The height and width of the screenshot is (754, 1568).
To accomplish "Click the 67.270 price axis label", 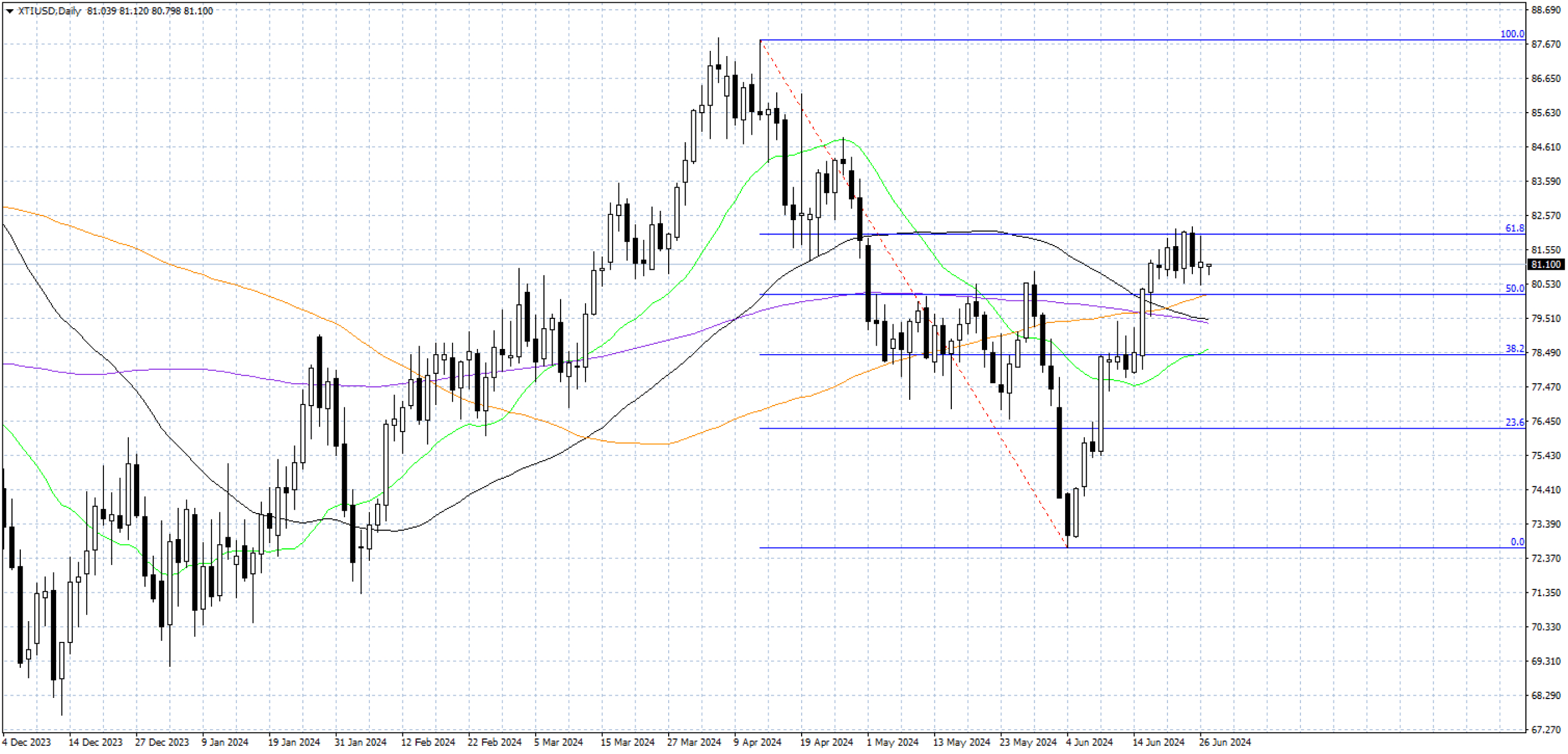I will 1546,730.
